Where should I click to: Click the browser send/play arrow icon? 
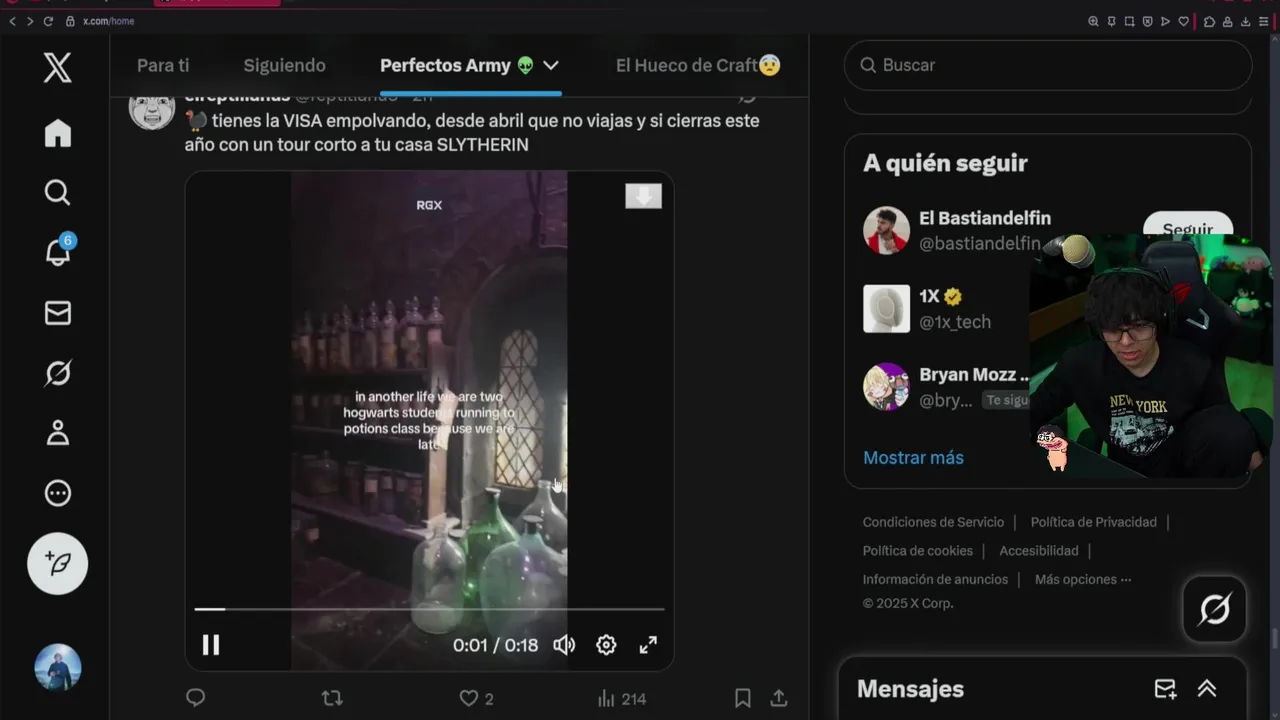pyautogui.click(x=1165, y=21)
